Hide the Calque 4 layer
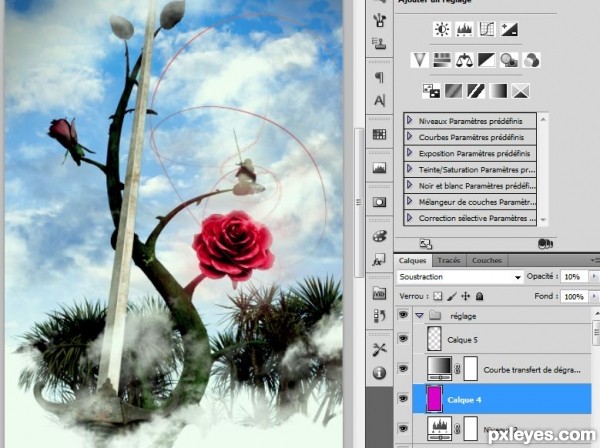Screen dimensions: 600x448 pos(403,399)
